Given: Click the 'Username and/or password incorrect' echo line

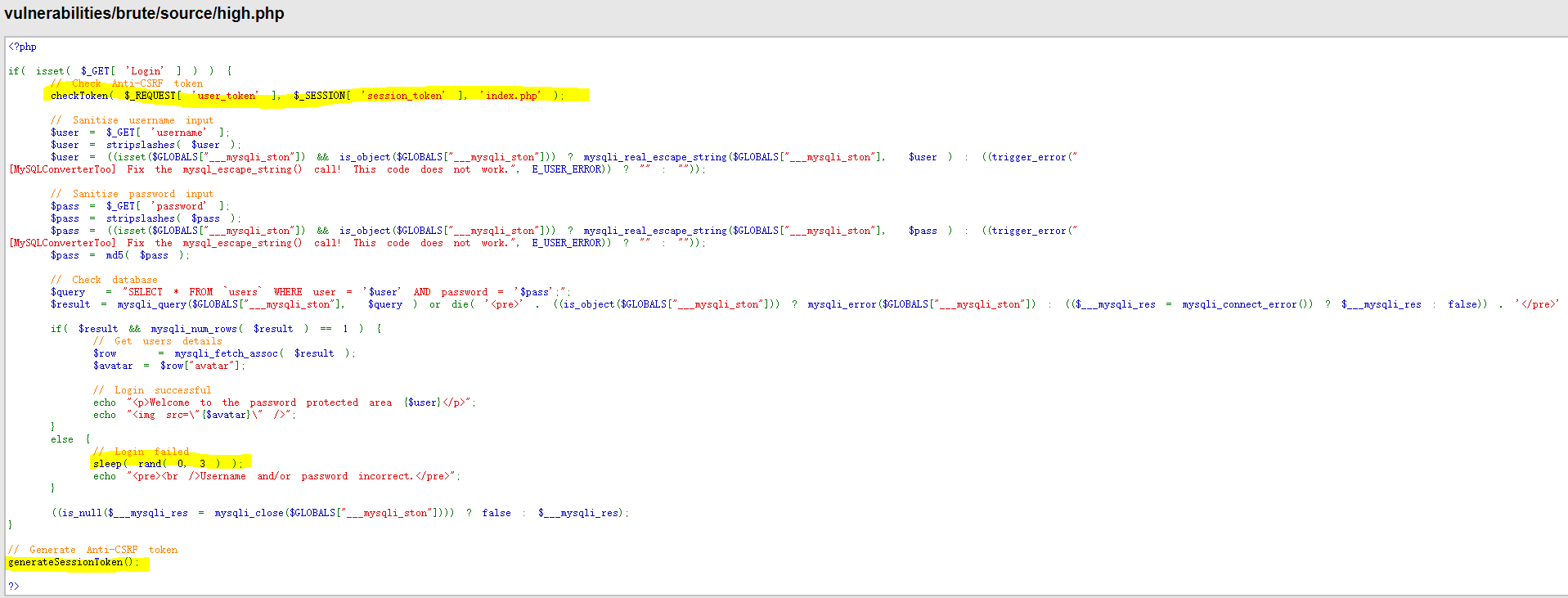Looking at the screenshot, I should tap(277, 476).
